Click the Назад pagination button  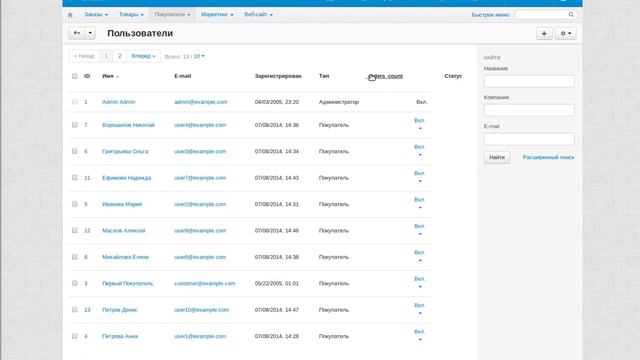point(84,56)
